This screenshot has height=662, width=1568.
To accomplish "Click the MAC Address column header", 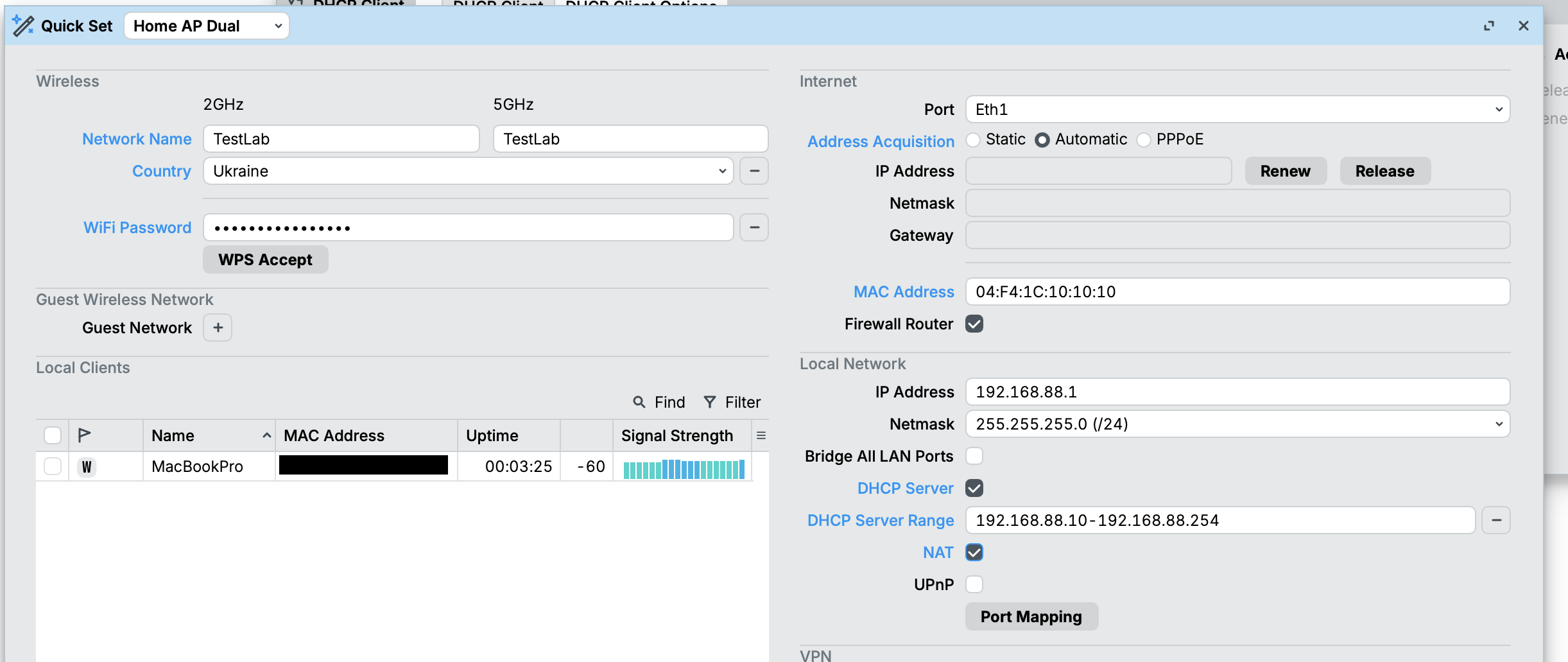I will click(366, 435).
